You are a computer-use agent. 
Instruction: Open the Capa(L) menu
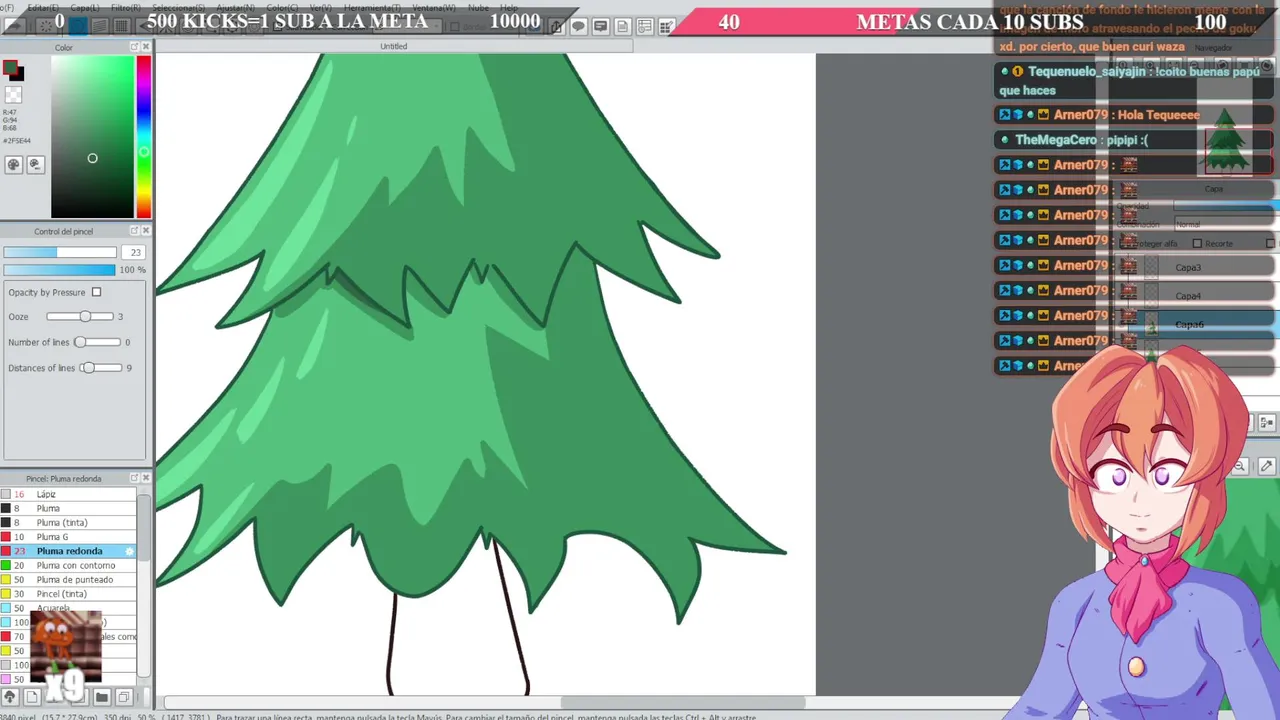(x=84, y=7)
